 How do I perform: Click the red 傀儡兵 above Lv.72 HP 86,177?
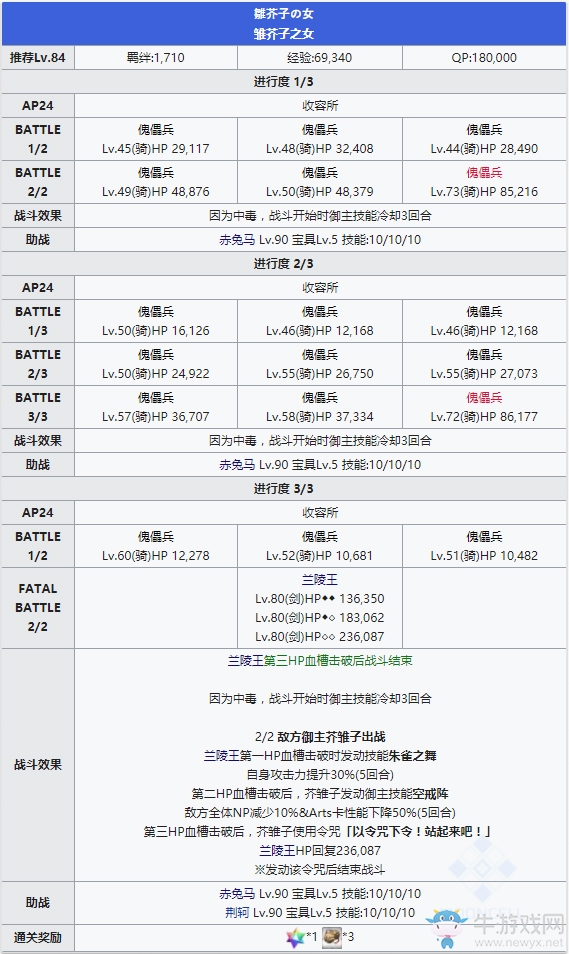pos(484,398)
